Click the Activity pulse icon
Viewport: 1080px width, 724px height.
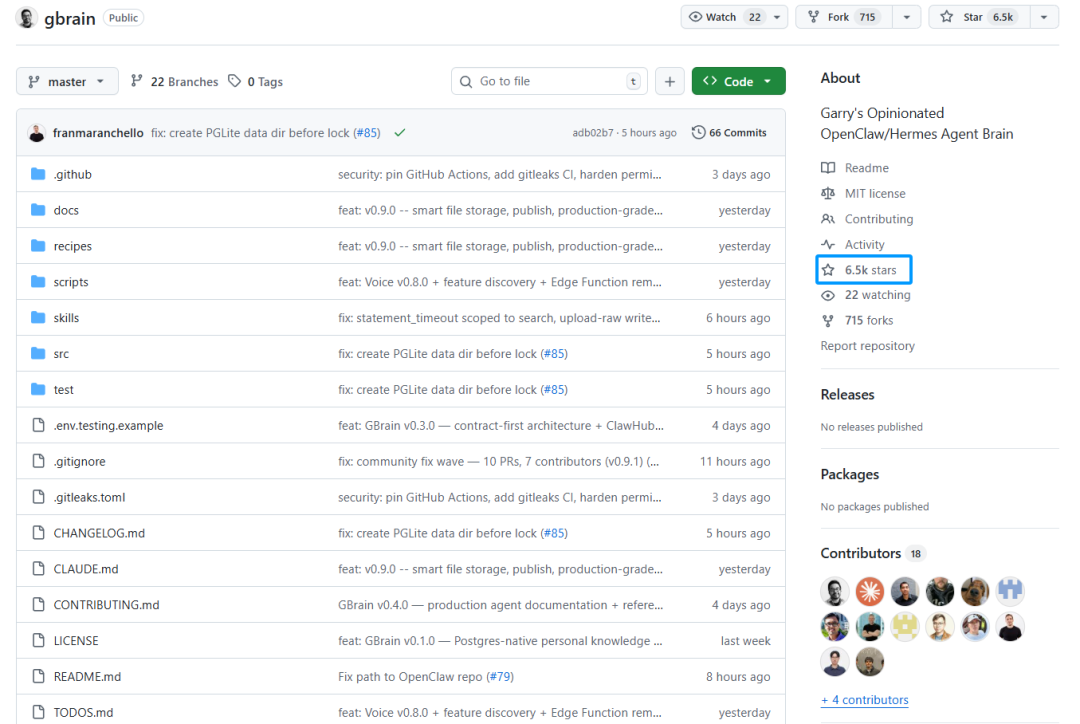828,245
